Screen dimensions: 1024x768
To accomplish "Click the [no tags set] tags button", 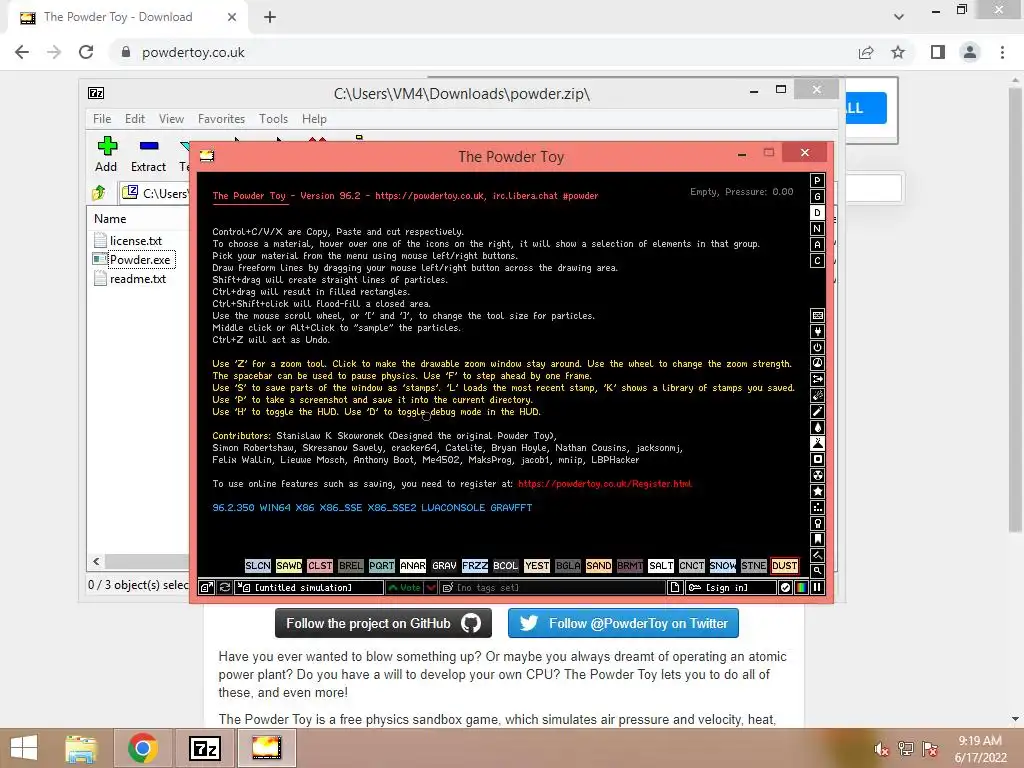I will coord(552,588).
